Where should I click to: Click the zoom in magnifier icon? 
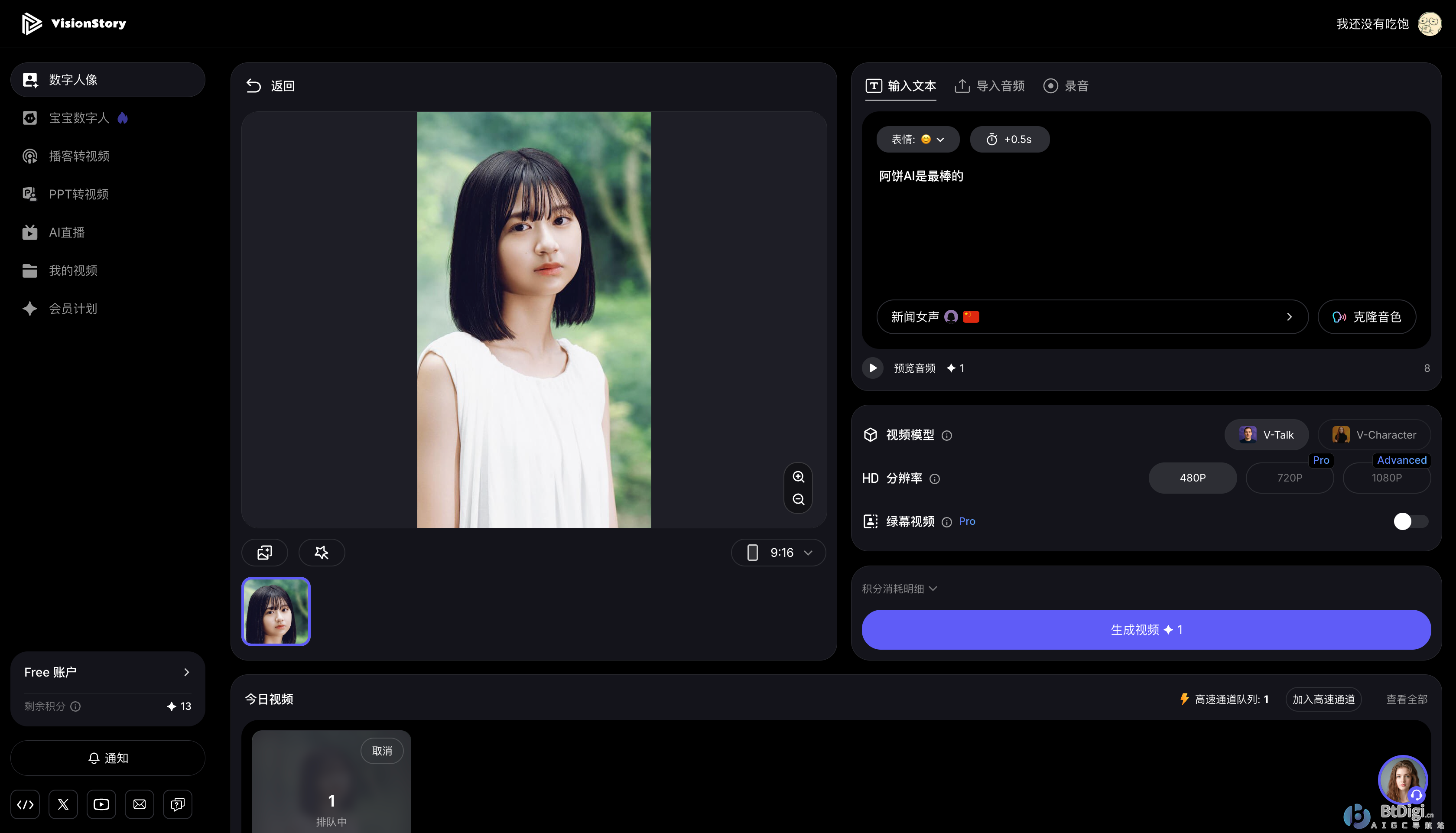pyautogui.click(x=798, y=477)
